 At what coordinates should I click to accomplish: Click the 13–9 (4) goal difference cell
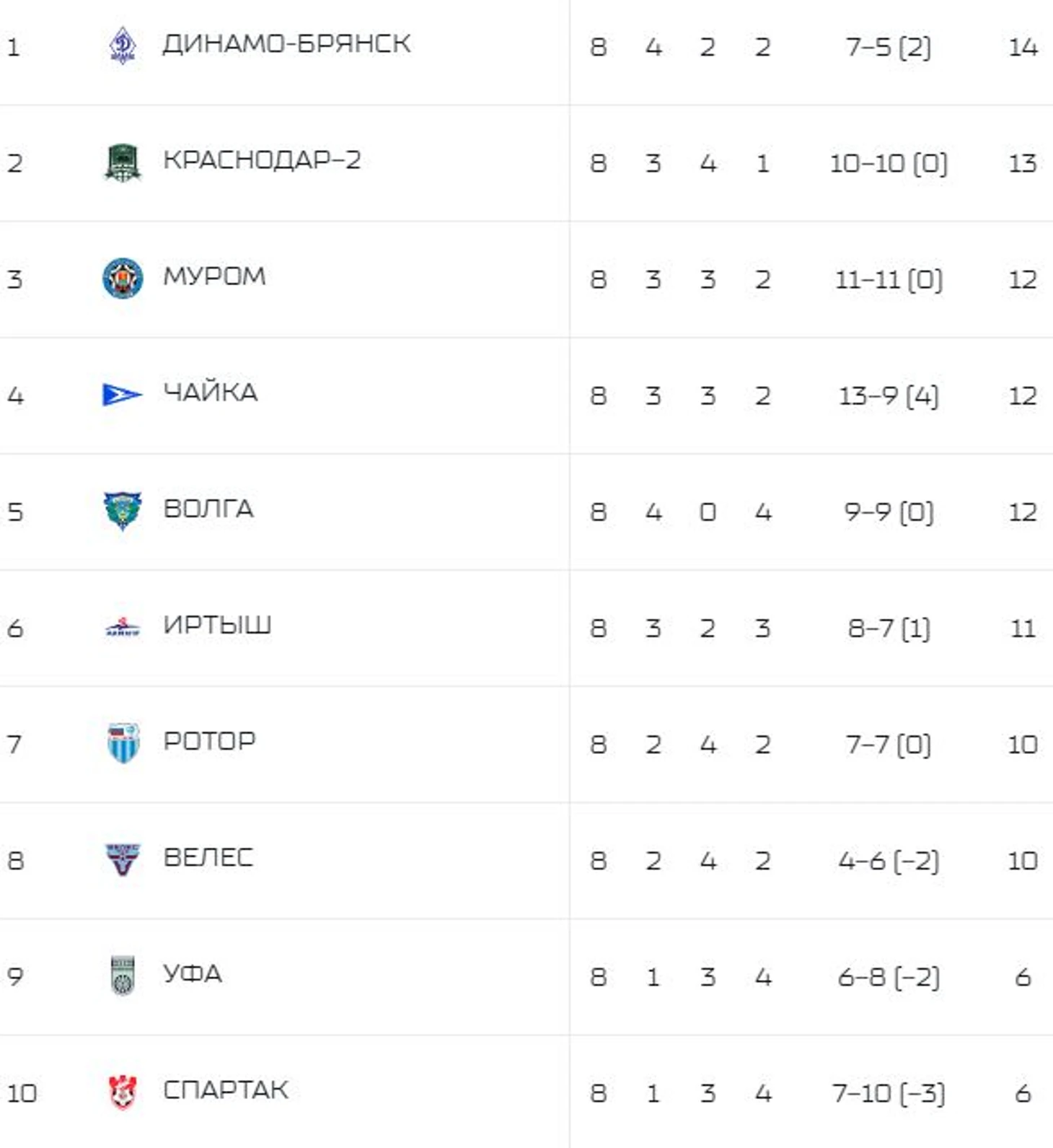pos(889,396)
